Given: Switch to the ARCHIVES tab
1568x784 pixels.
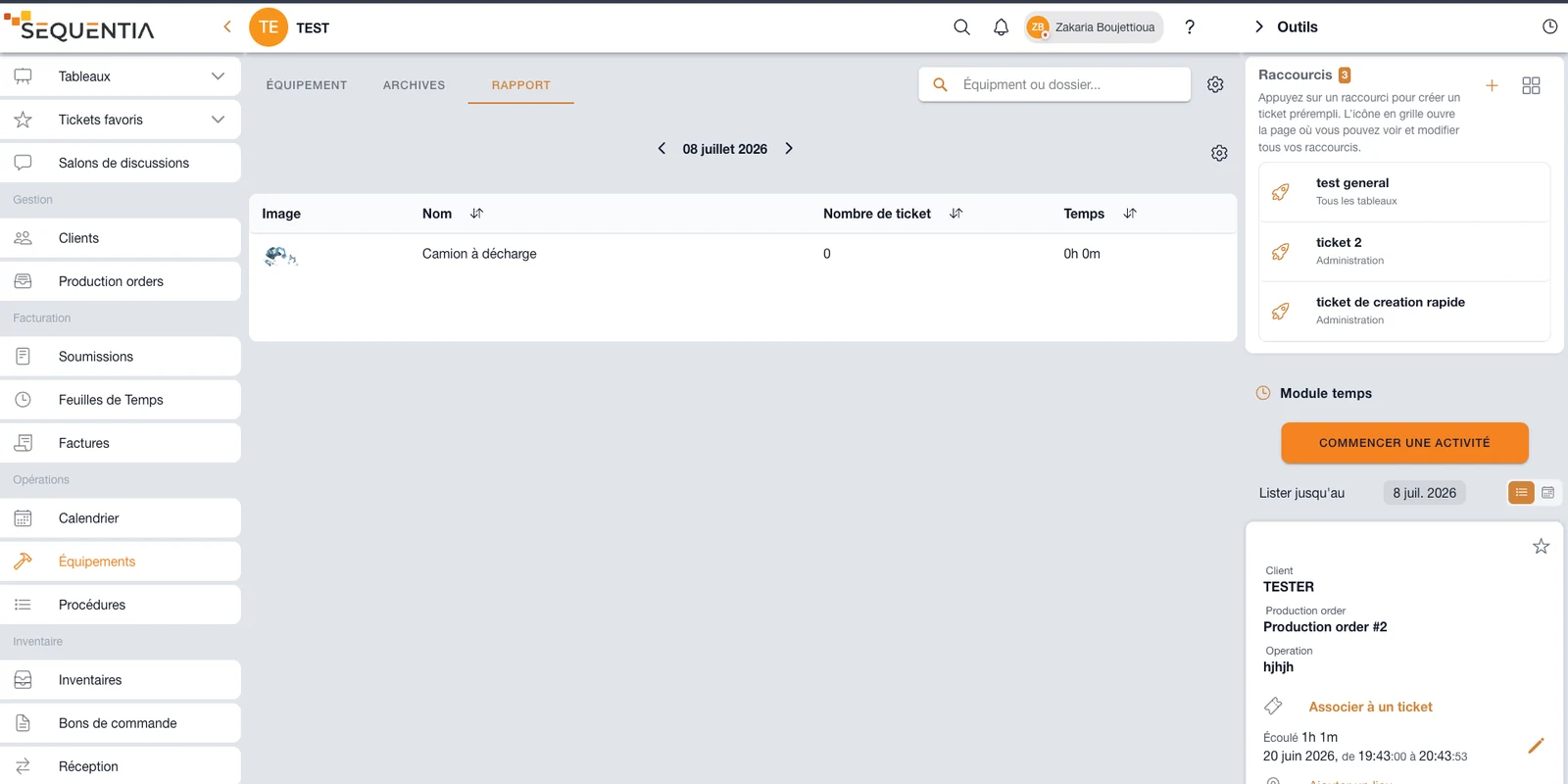Looking at the screenshot, I should [x=414, y=85].
